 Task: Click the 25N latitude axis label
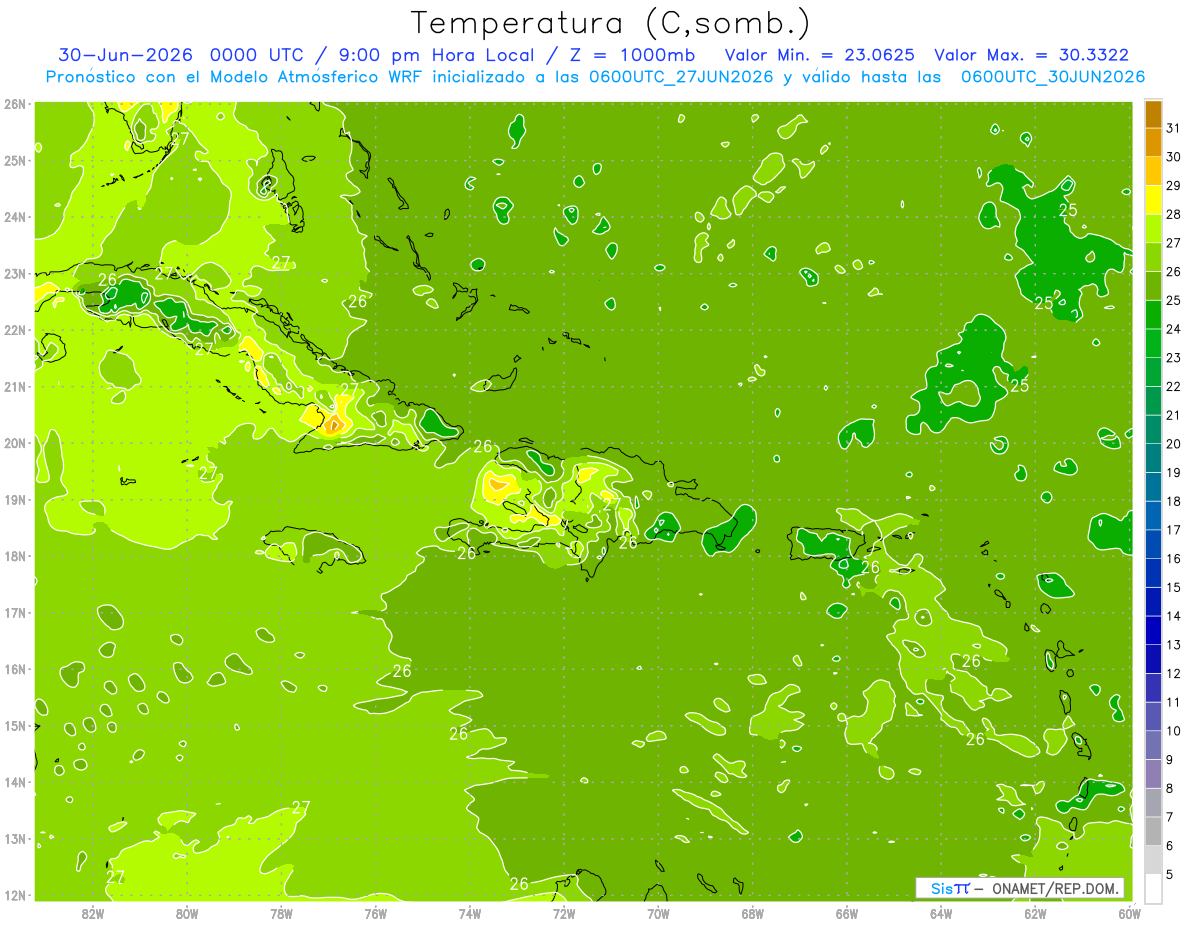click(15, 160)
